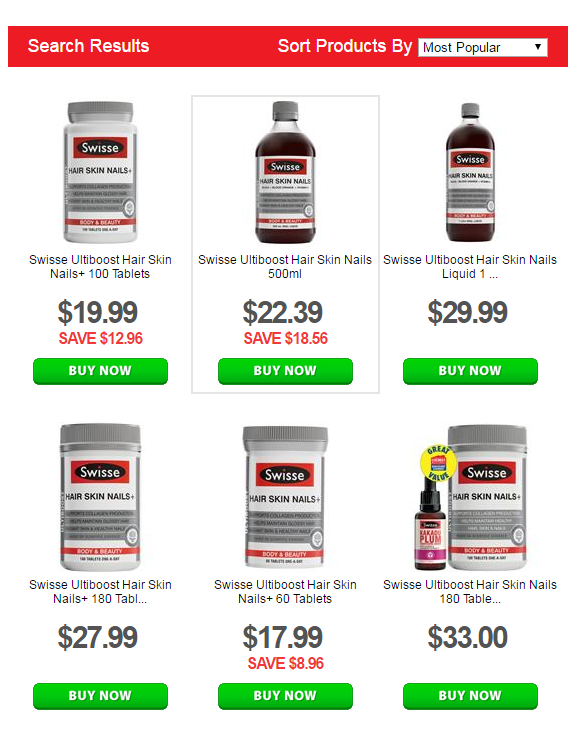
Task: Open the Sort Products By dropdown
Action: [x=482, y=48]
